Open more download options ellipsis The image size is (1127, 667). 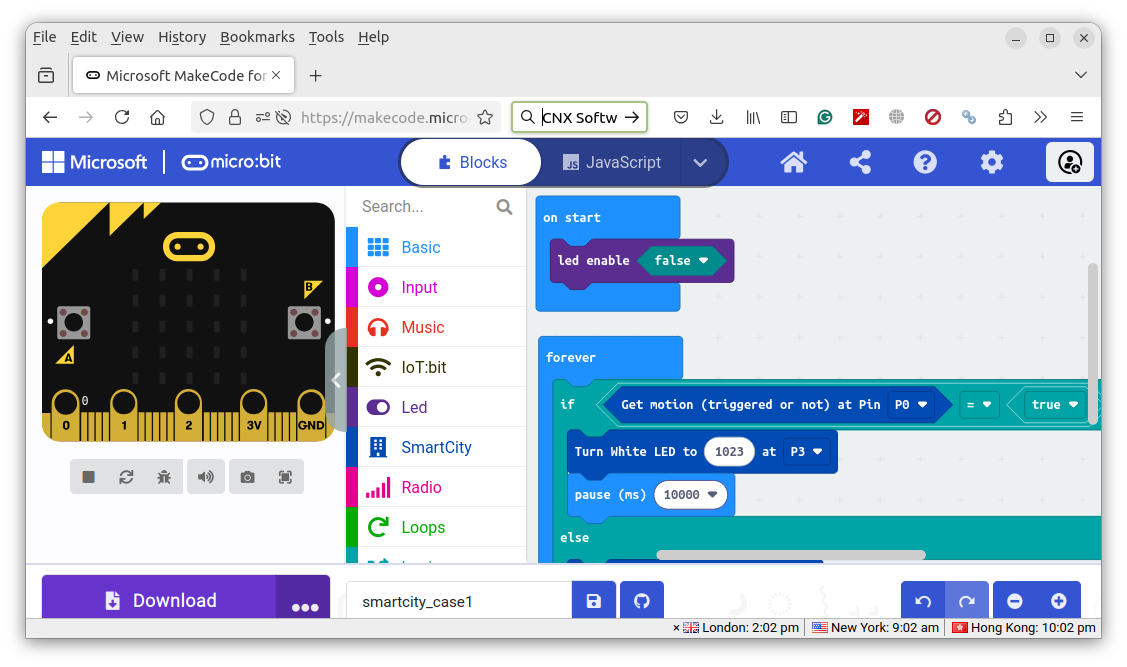click(305, 598)
